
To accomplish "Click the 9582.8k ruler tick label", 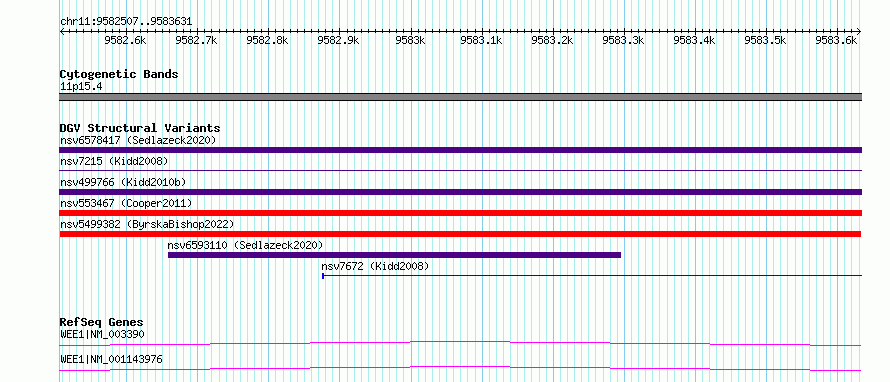I will coord(268,40).
